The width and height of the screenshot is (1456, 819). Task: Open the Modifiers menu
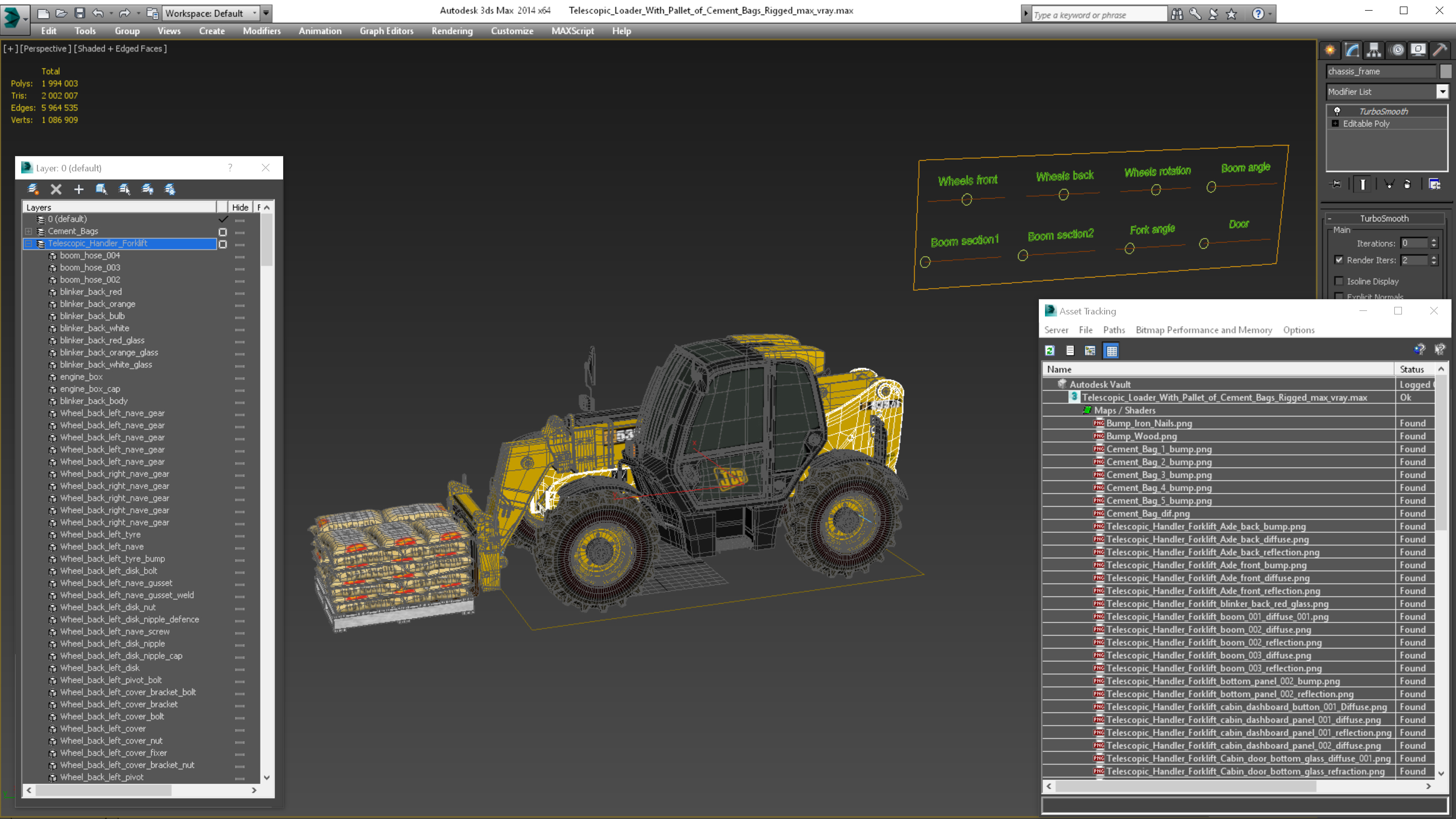click(x=262, y=31)
